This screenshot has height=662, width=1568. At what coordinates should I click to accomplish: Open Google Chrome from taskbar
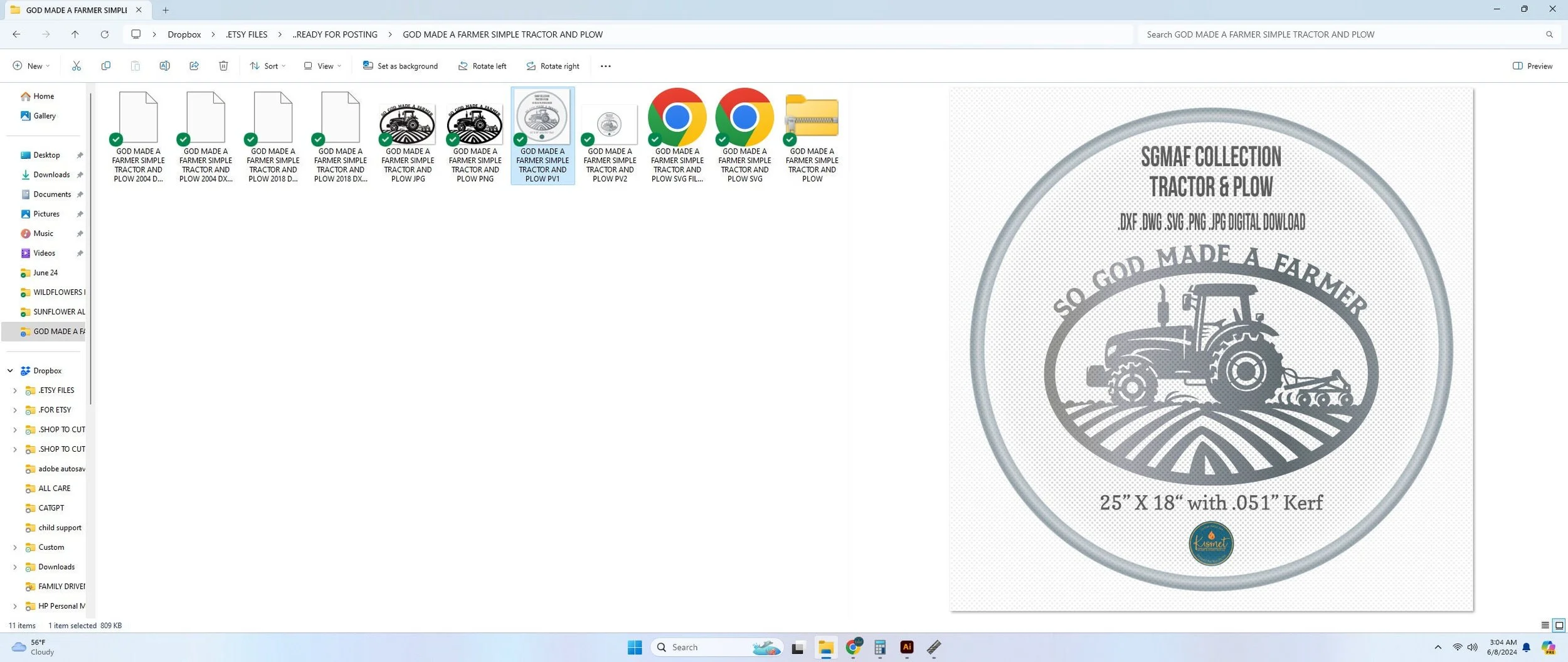pyautogui.click(x=854, y=647)
